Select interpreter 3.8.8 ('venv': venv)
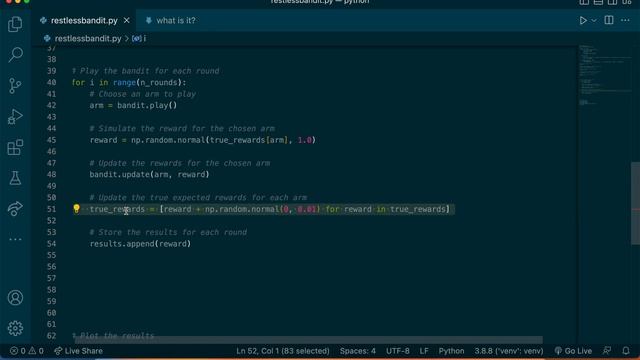 pyautogui.click(x=509, y=351)
